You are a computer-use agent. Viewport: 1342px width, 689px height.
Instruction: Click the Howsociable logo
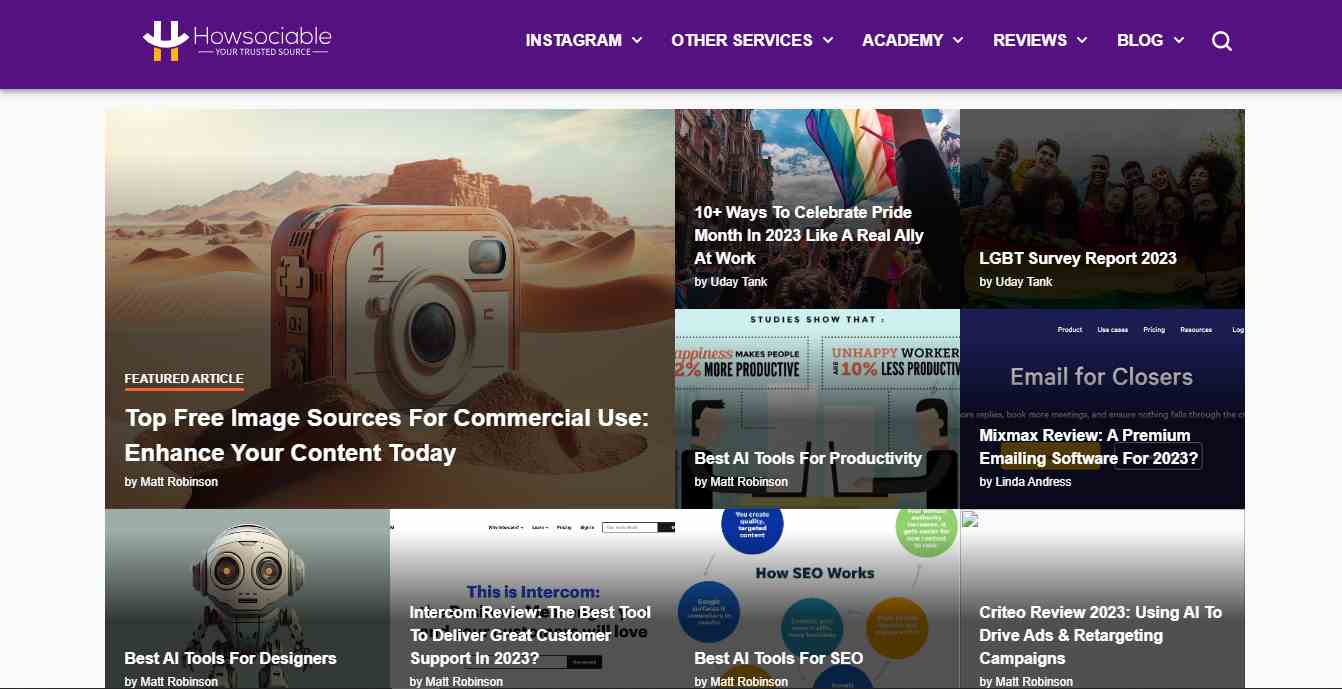click(x=236, y=41)
